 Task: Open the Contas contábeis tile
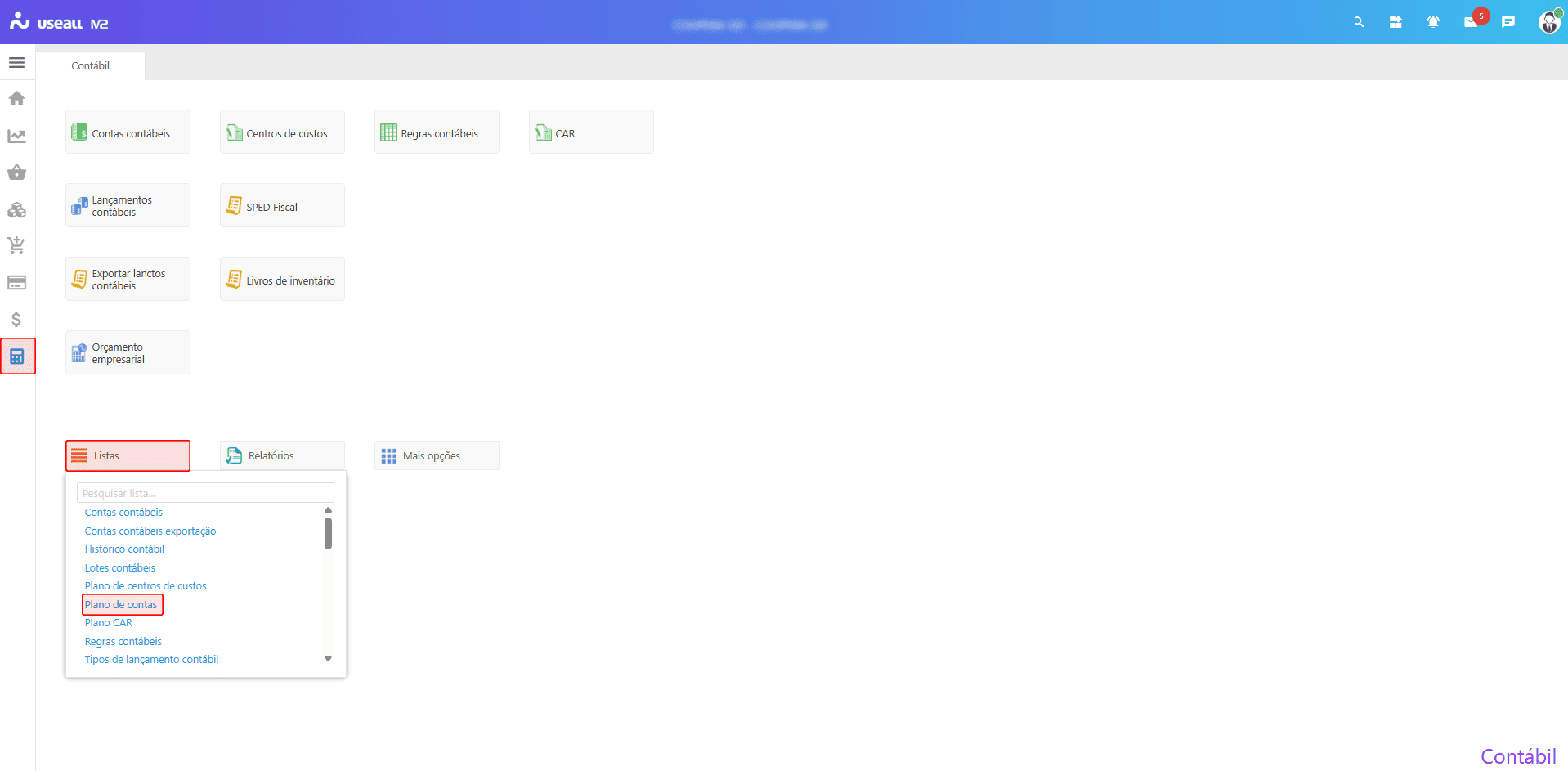point(128,132)
